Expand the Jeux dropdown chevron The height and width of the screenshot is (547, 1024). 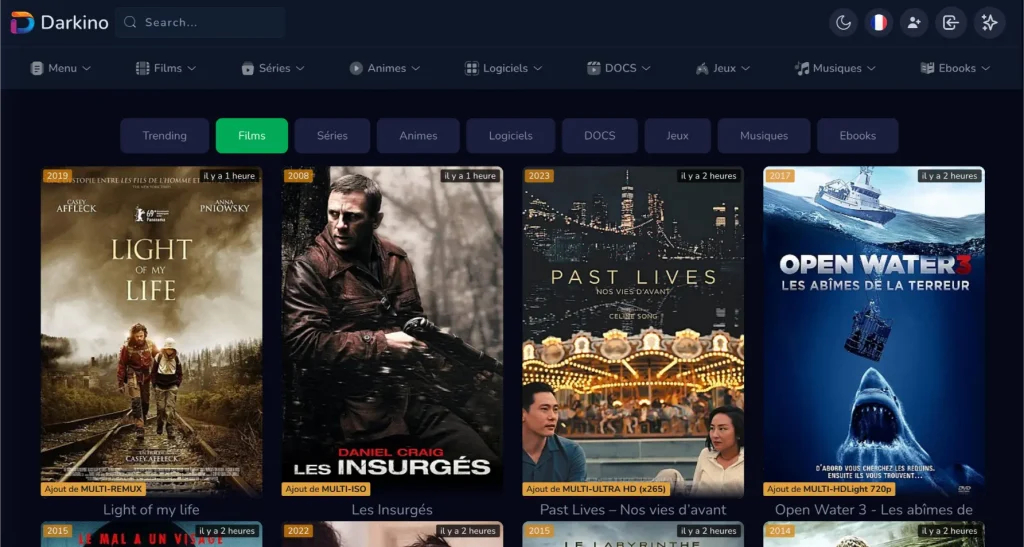(x=745, y=69)
